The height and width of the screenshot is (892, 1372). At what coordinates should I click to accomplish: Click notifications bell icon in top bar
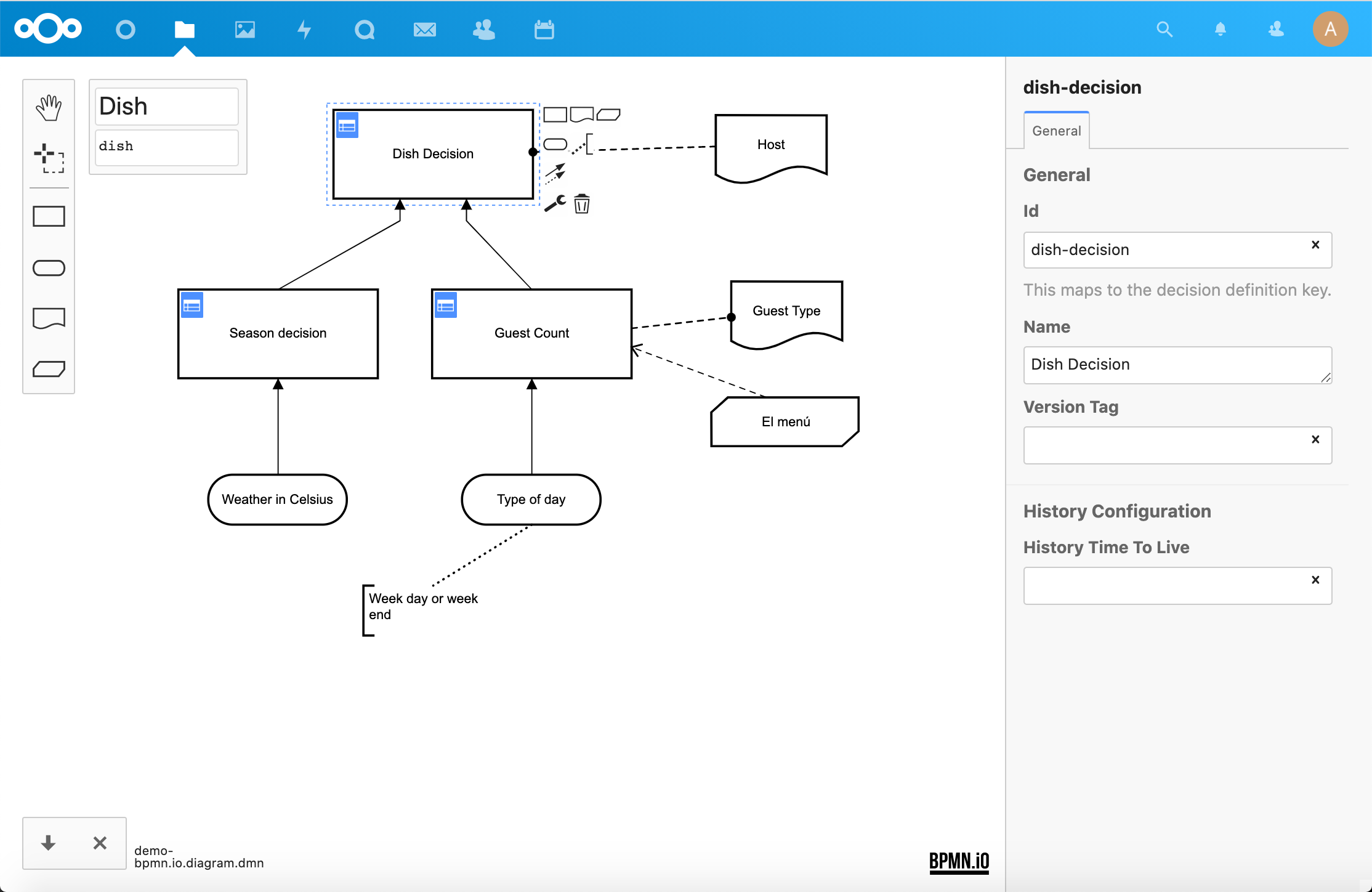(1220, 29)
